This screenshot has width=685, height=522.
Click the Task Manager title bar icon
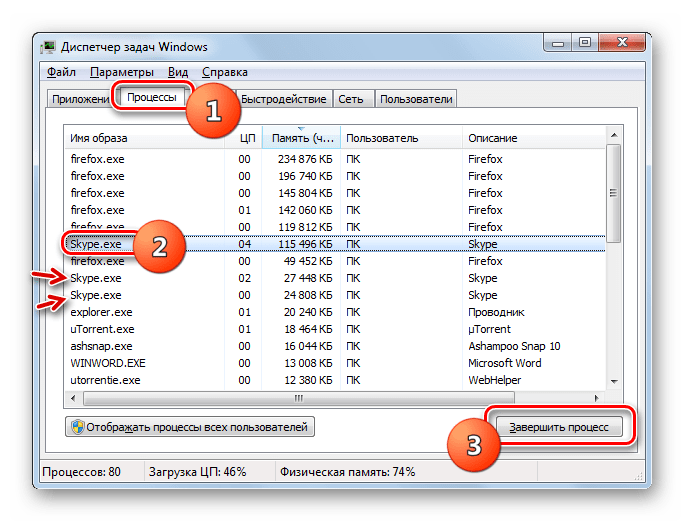(x=48, y=47)
